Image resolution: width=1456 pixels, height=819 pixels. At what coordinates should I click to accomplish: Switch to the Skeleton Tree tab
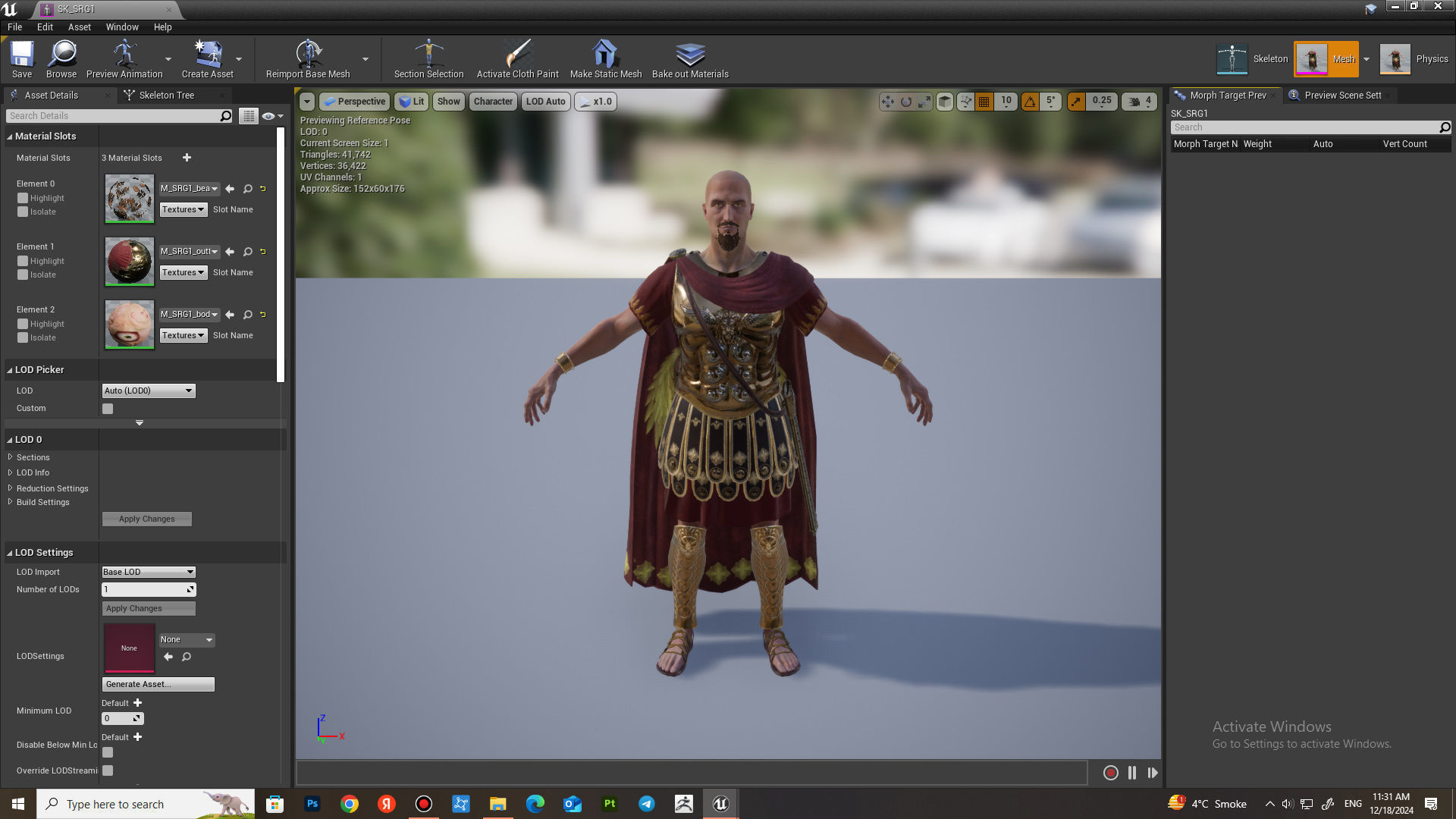click(166, 95)
